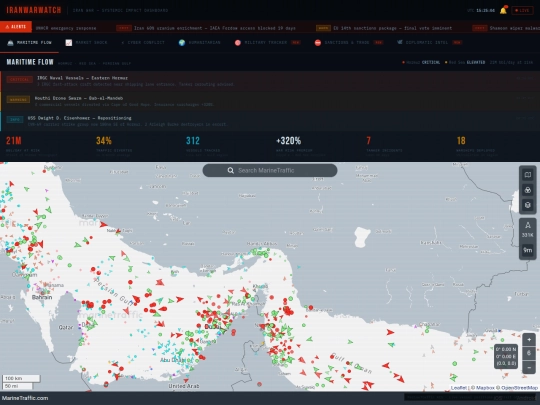Open the notifications bell icon
The width and height of the screenshot is (540, 405).
pos(503,10)
